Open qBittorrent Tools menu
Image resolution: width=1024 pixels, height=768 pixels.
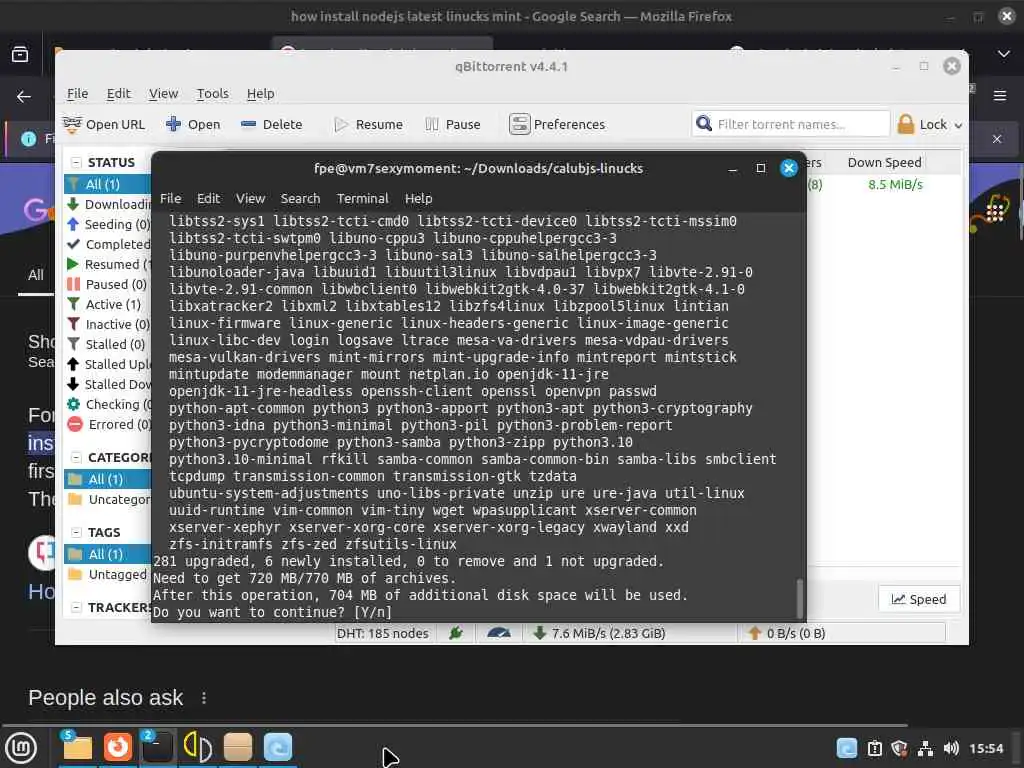coord(213,93)
